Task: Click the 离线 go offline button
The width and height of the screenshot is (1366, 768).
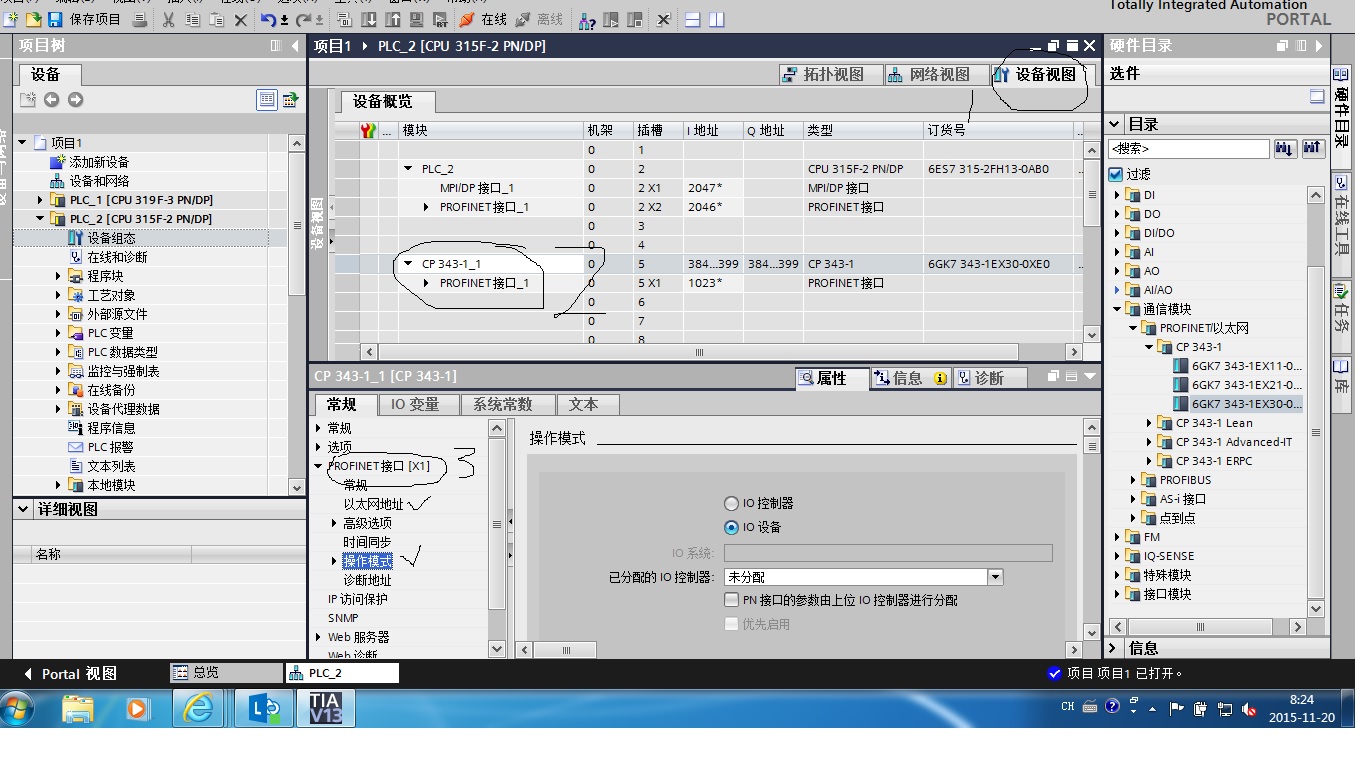Action: pos(540,19)
